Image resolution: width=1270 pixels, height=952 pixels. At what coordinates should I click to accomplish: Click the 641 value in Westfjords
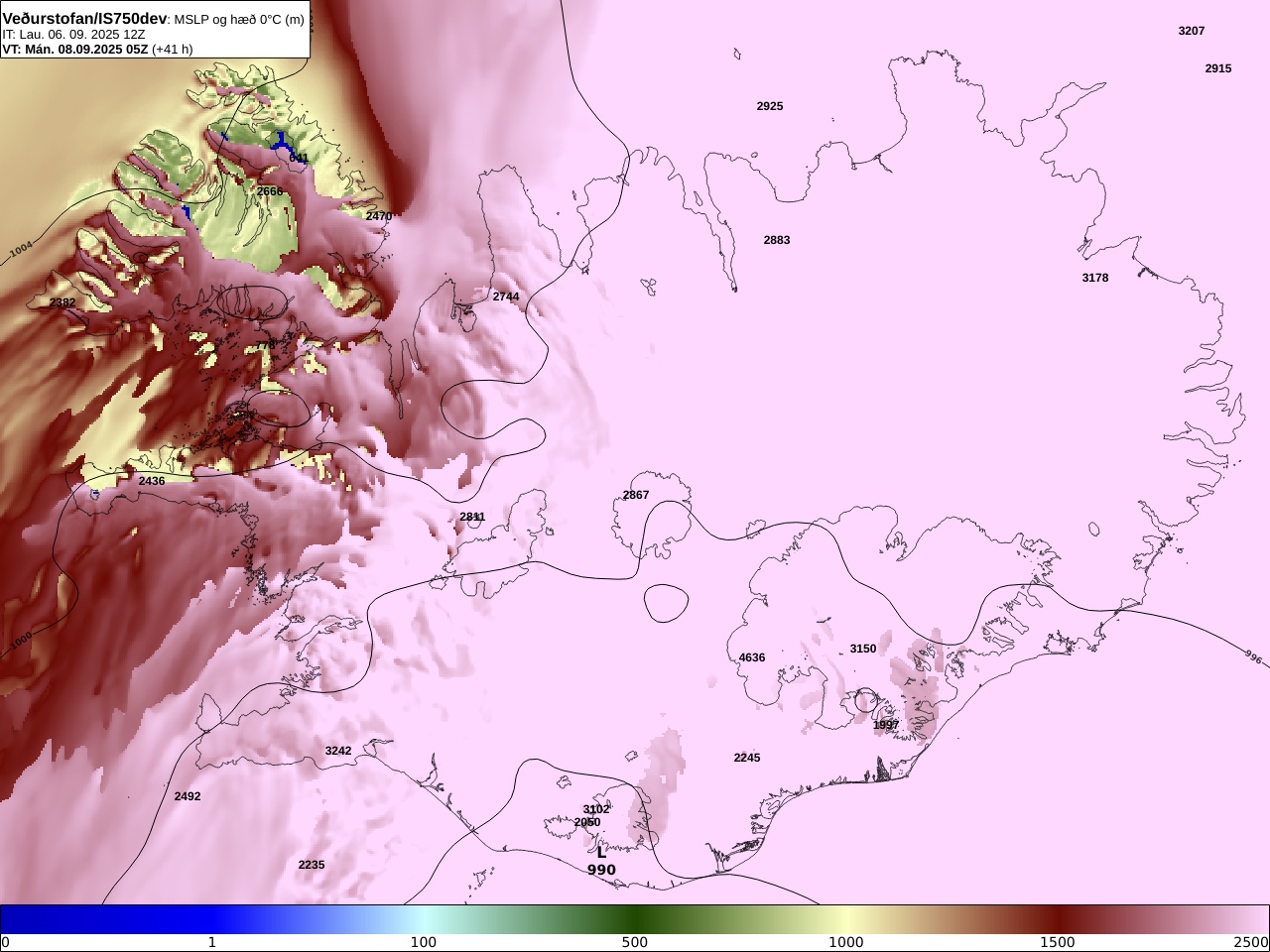pos(299,158)
